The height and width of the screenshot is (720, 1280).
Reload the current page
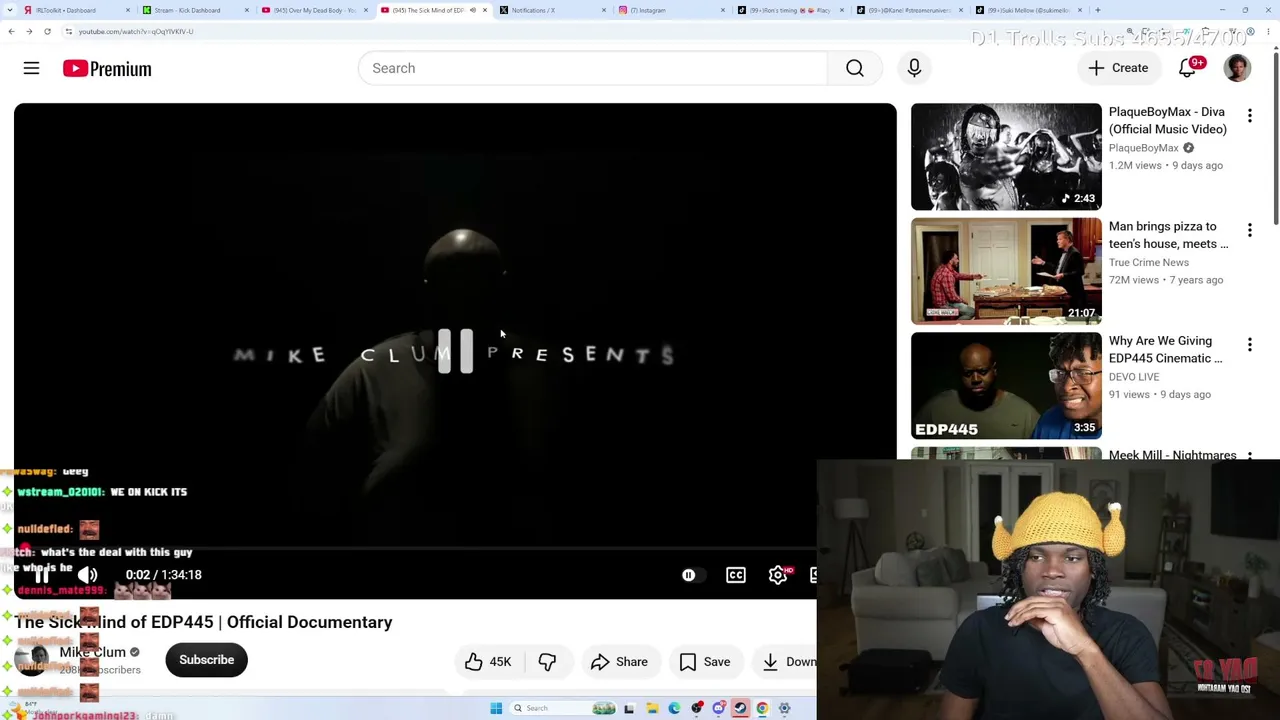47,31
